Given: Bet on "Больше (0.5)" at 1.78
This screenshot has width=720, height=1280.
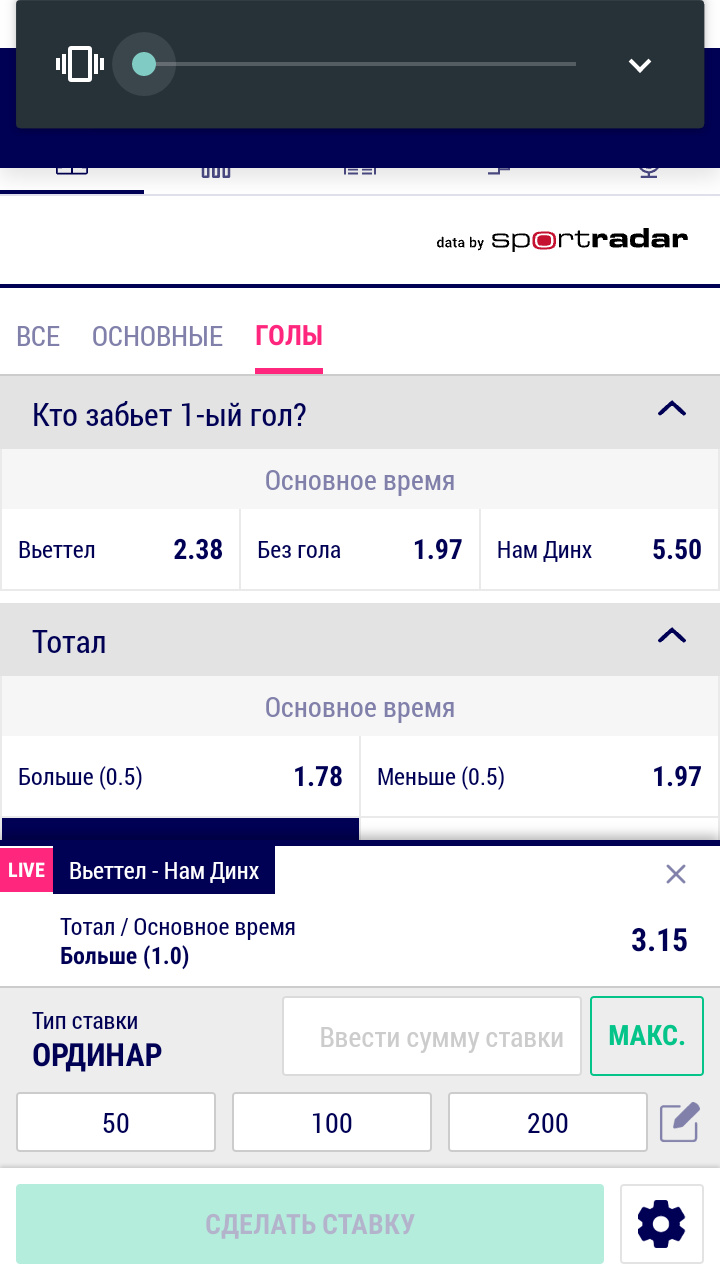Looking at the screenshot, I should [x=180, y=777].
